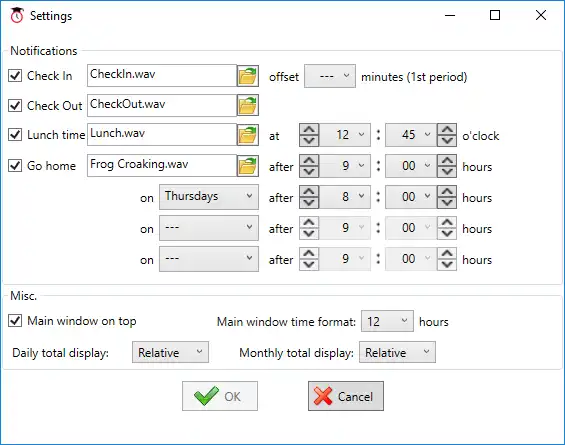Click the Cancel button
This screenshot has width=565, height=445.
pyautogui.click(x=346, y=396)
